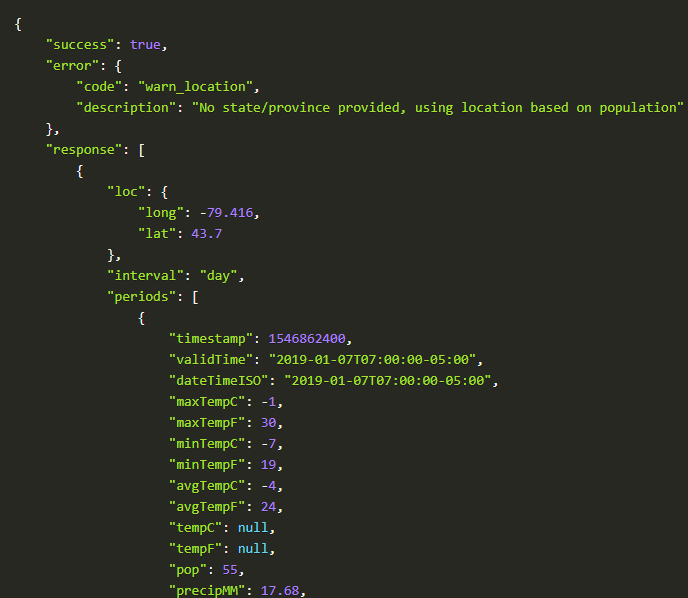Click the "avgTempC" key
Screen dimensions: 688x598
207,486
